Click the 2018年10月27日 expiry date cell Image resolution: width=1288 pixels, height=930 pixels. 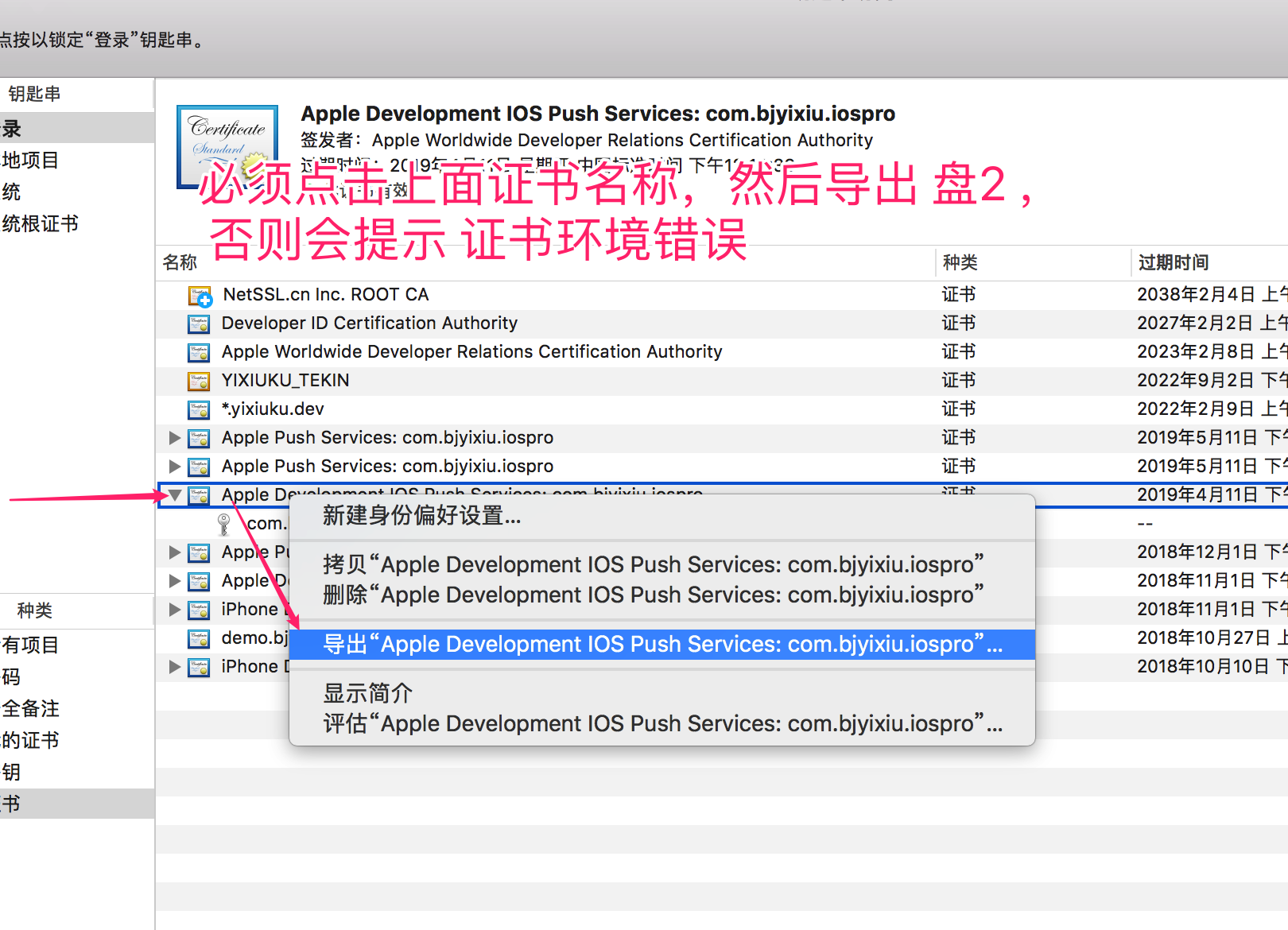(x=1212, y=638)
